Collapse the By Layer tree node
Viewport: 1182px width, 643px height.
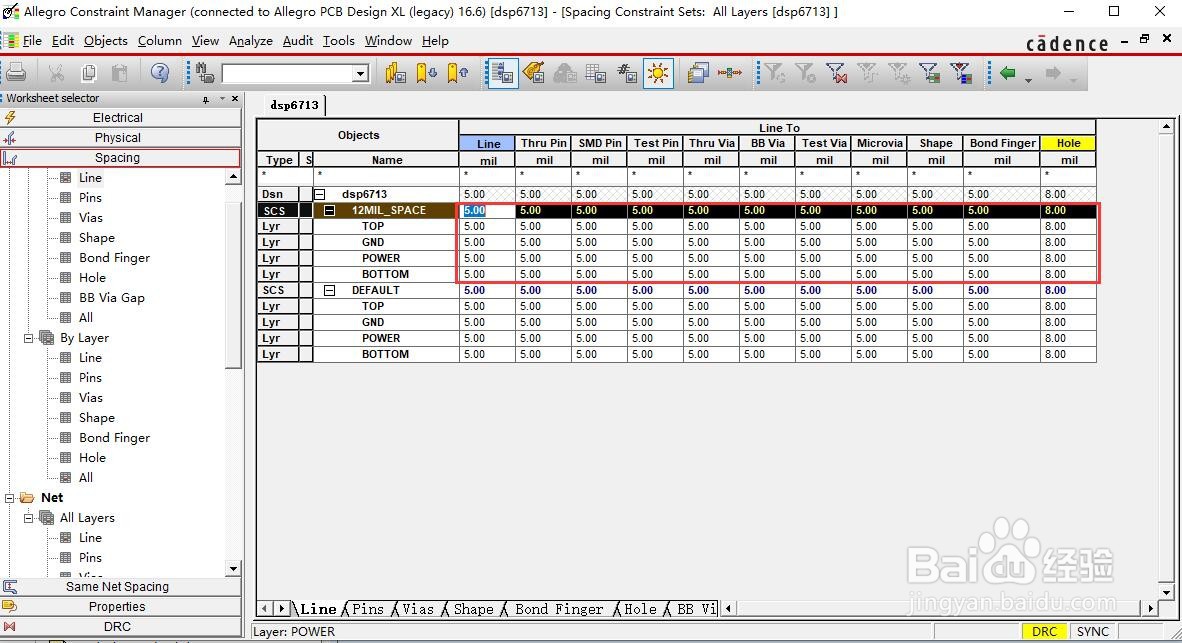[29, 338]
